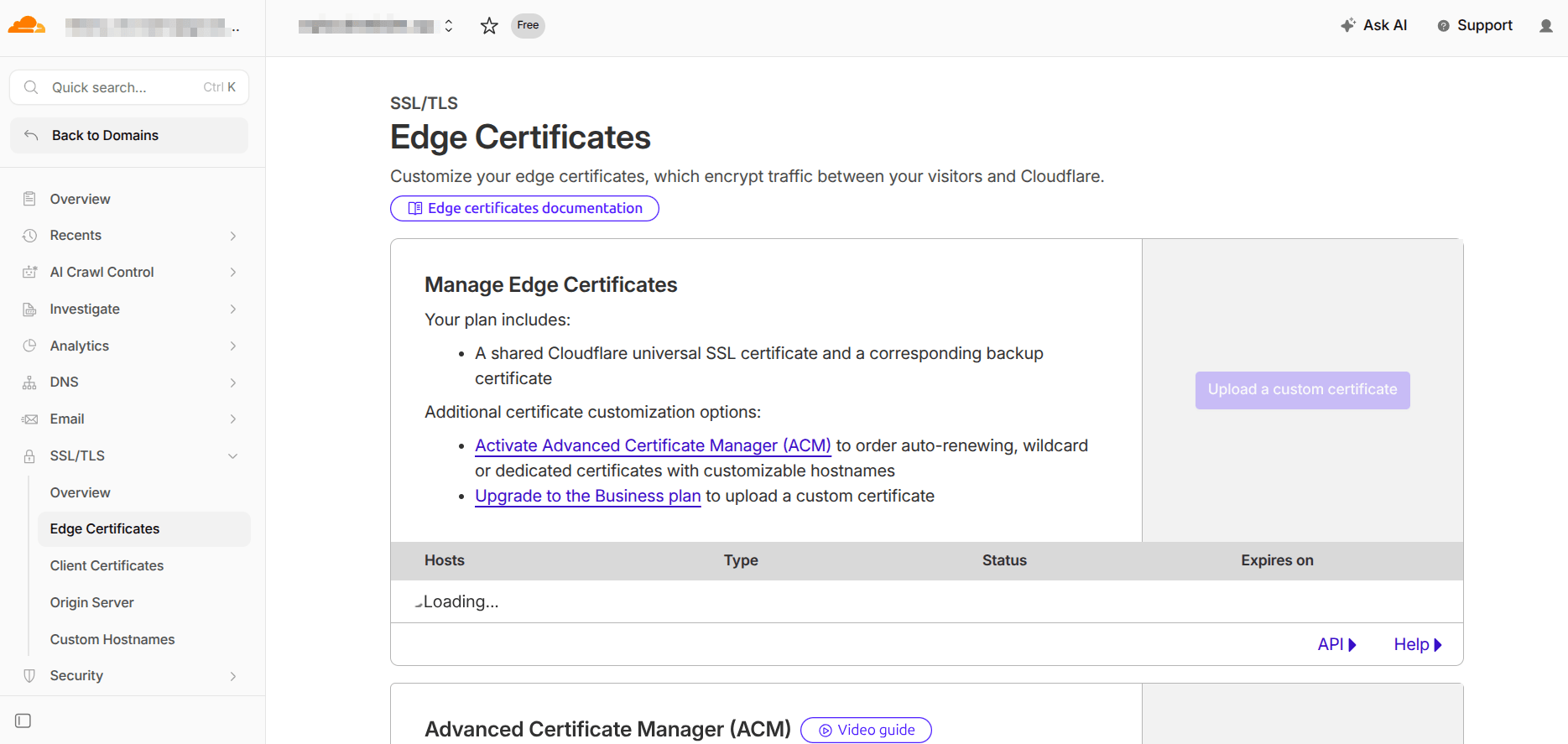Click the Cloudflare logo icon
The height and width of the screenshot is (744, 1568).
tap(26, 25)
